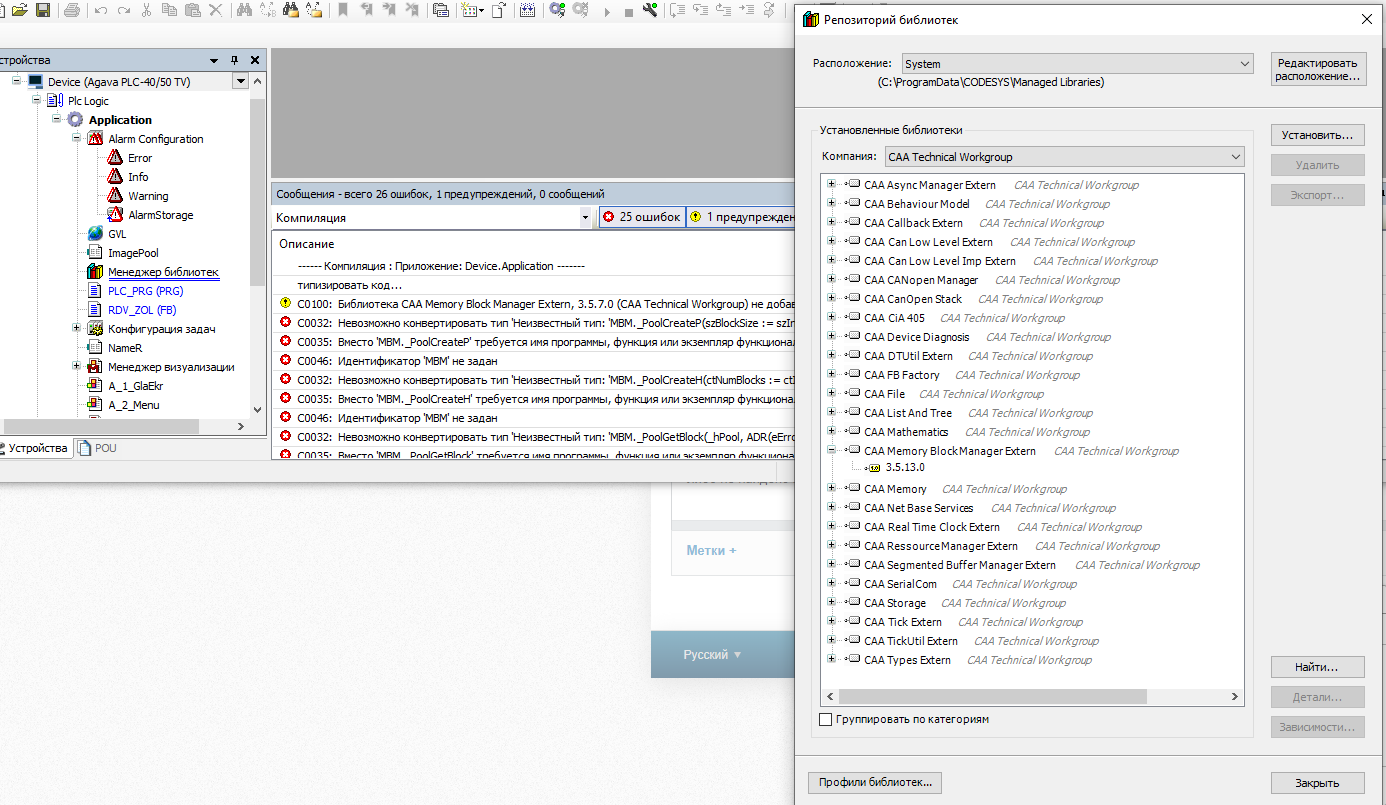
Task: Click the Find binoculars icon
Action: [245, 10]
